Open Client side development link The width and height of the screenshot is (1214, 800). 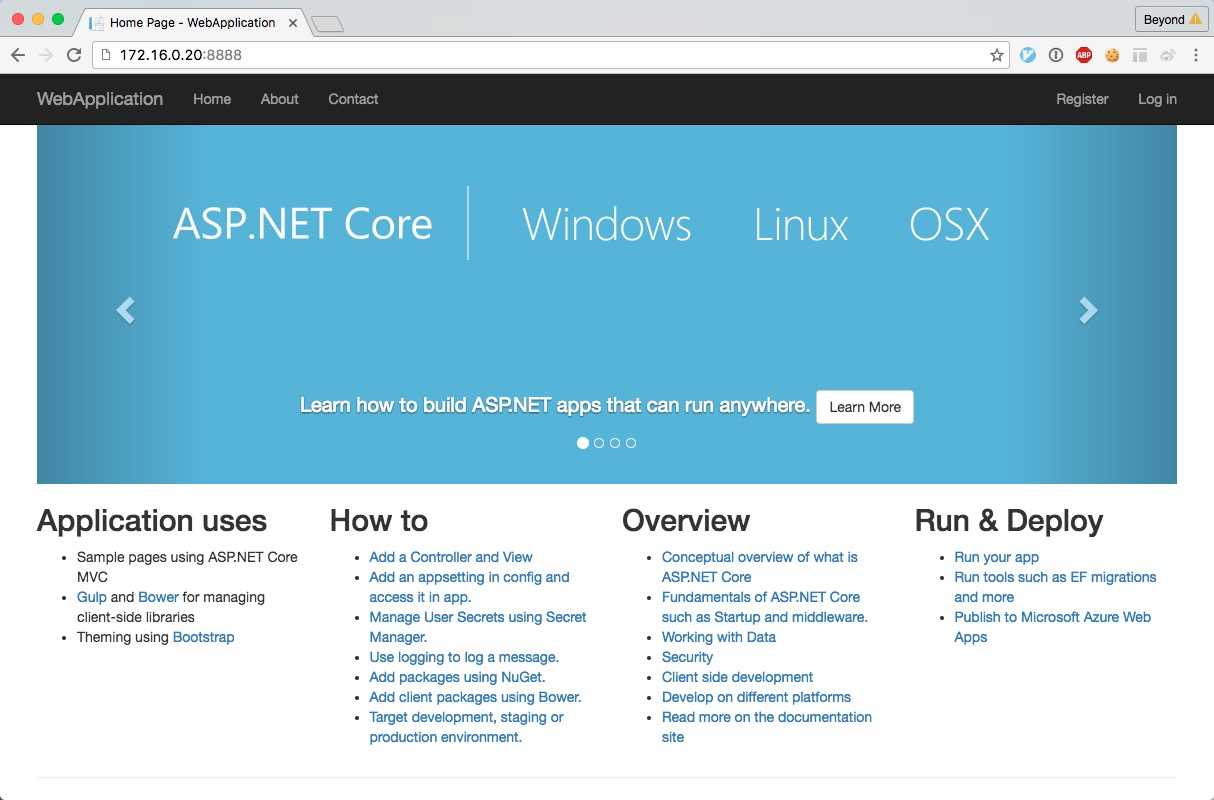(x=737, y=677)
